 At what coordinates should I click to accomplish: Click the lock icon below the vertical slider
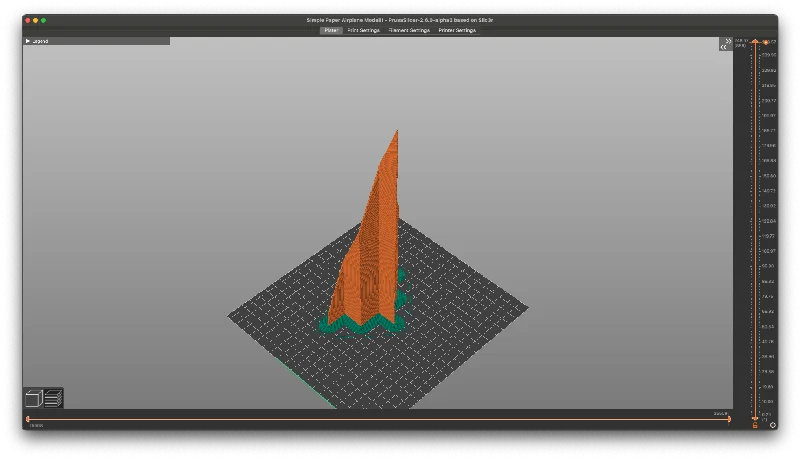click(755, 425)
